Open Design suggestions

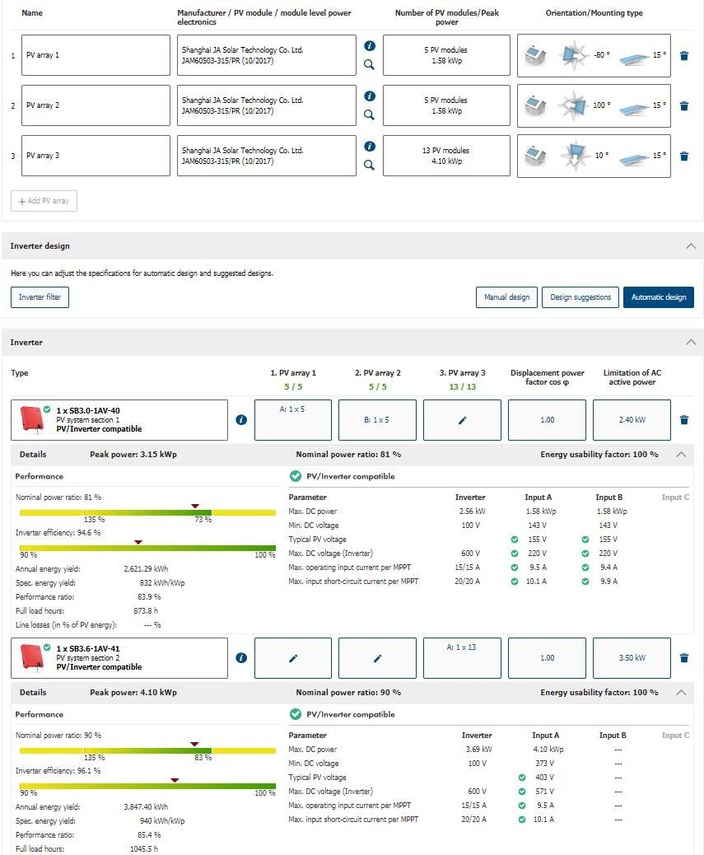pos(580,297)
